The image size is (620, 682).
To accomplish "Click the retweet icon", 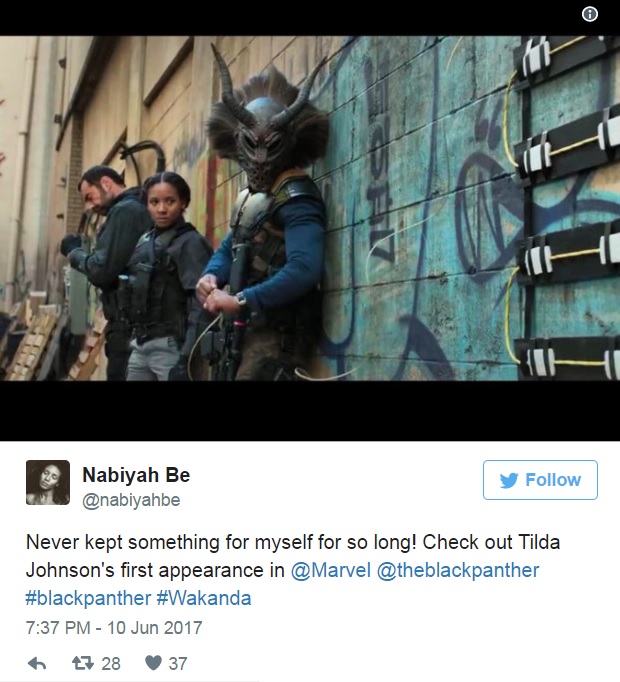I will tap(83, 663).
